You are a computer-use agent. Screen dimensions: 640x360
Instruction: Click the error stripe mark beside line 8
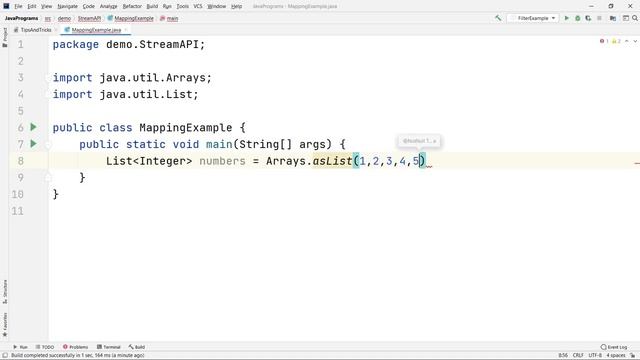point(637,163)
